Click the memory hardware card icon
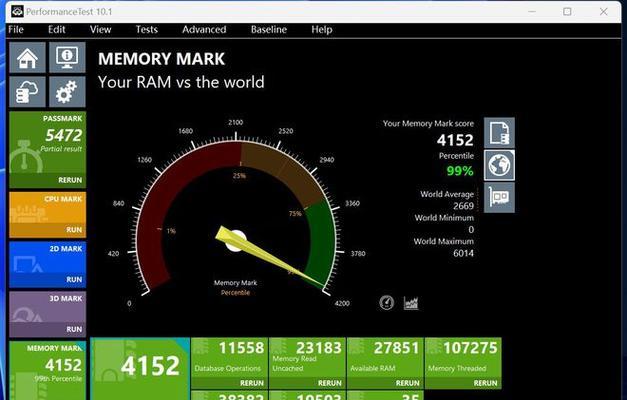The image size is (627, 400). [499, 197]
